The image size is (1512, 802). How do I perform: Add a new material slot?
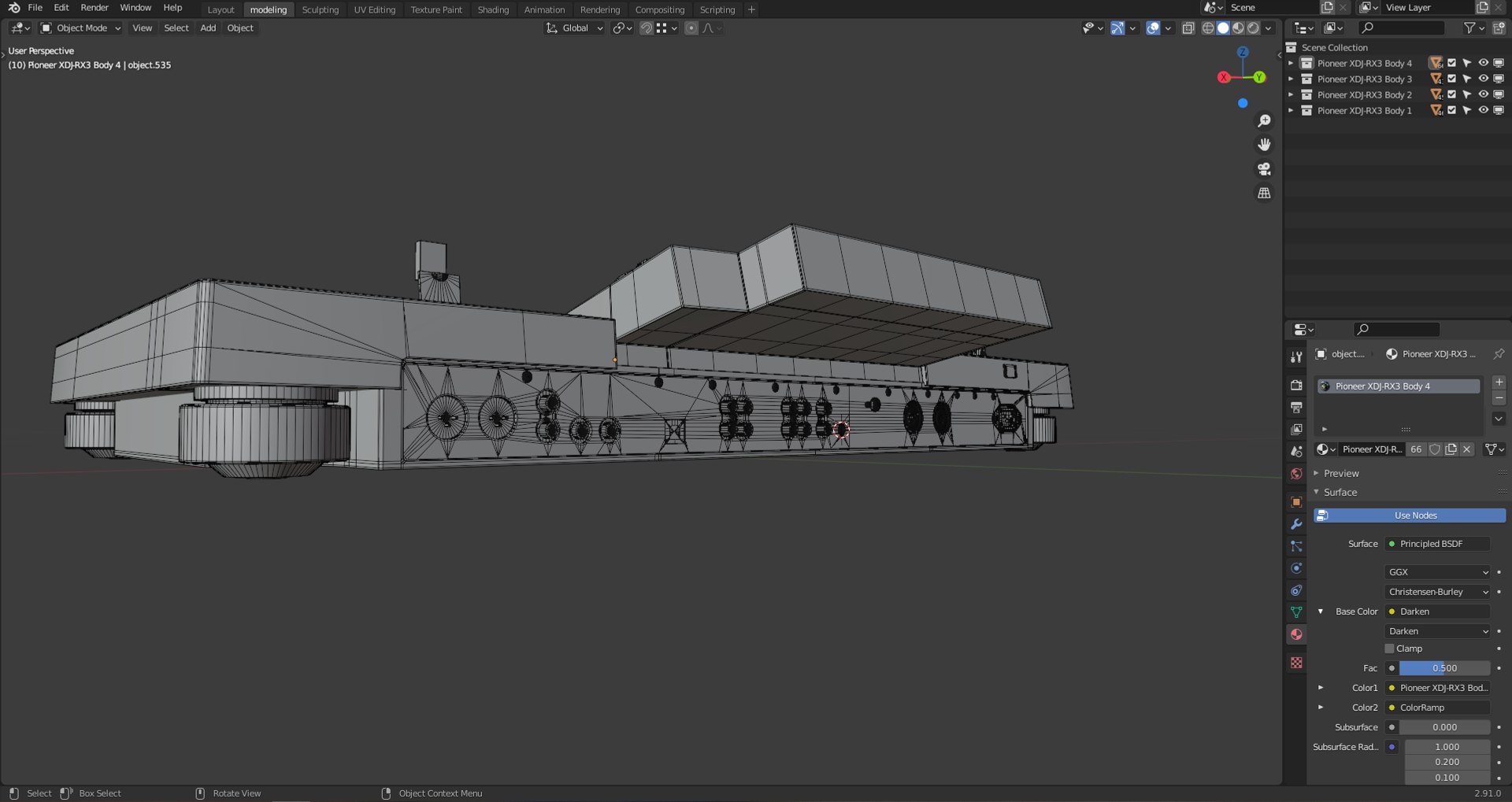click(1499, 383)
